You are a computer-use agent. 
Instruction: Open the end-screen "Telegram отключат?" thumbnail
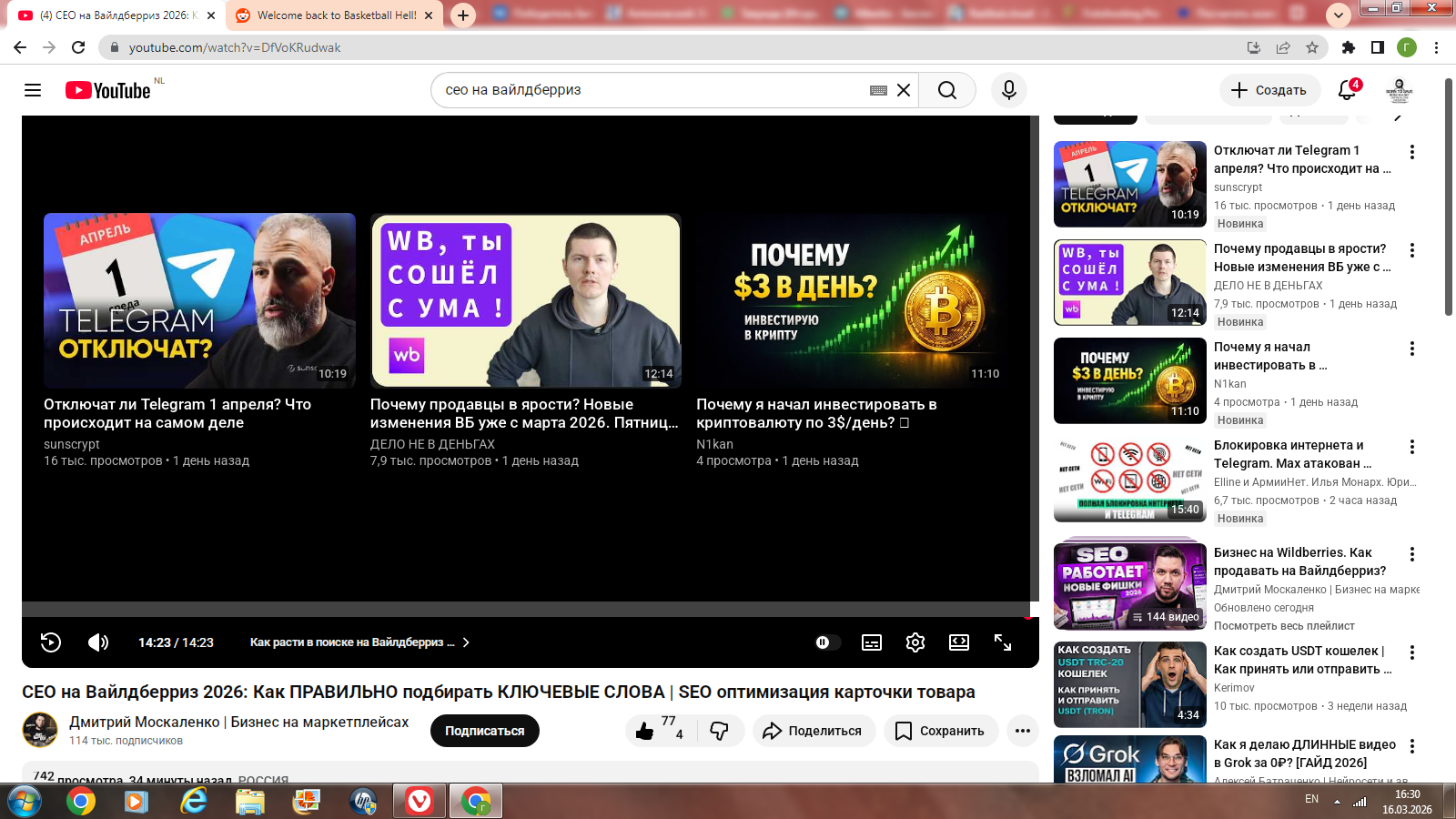[x=199, y=300]
